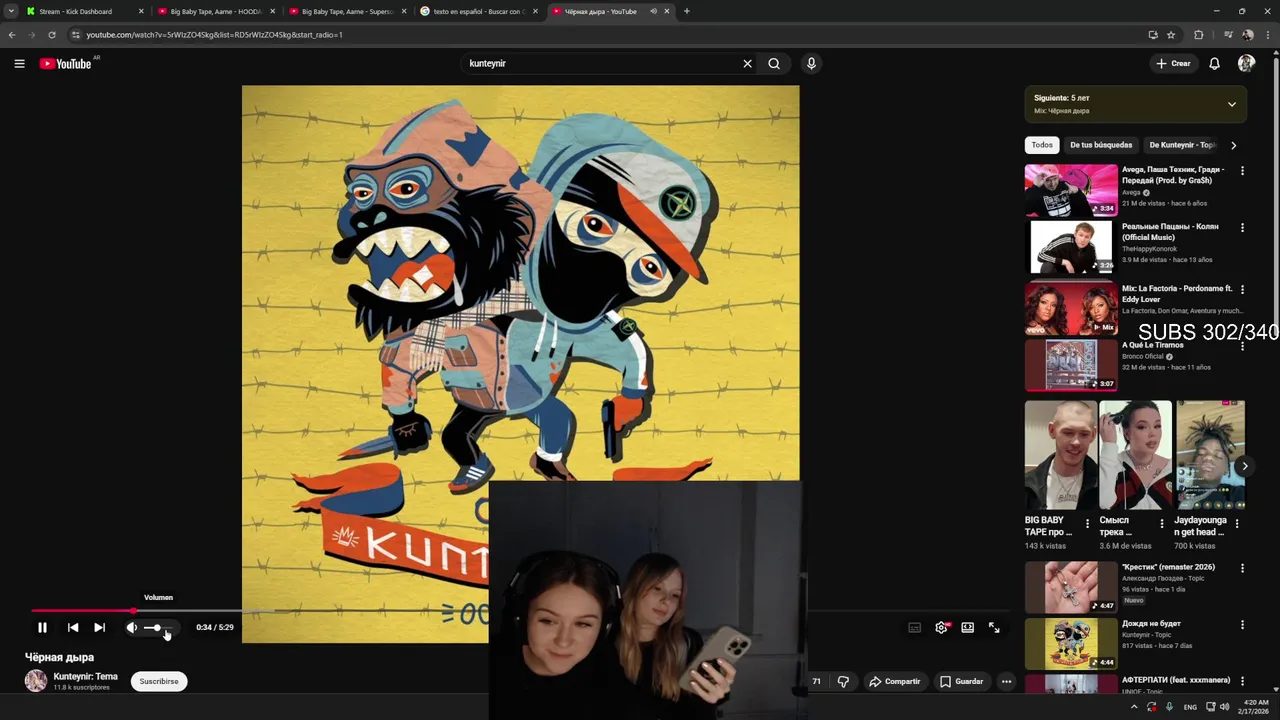This screenshot has width=1280, height=720.
Task: Open the YouTube hamburger guide menu
Action: point(19,63)
